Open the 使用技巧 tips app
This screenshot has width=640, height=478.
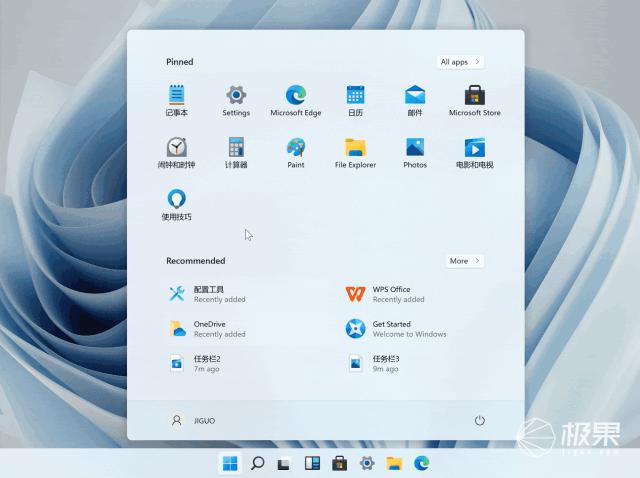tap(177, 201)
